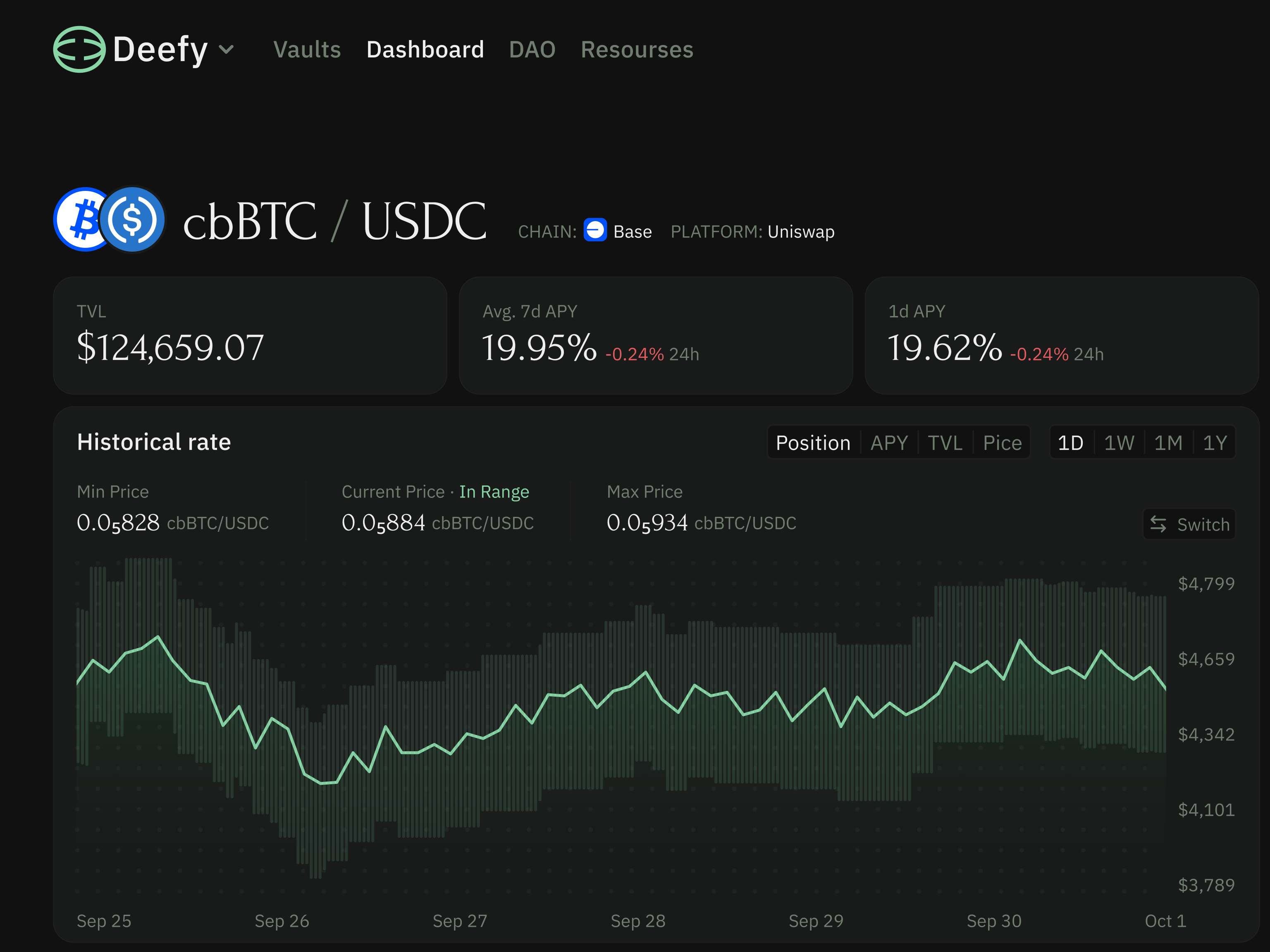This screenshot has width=1270, height=952.
Task: Switch to the 1M time range
Action: point(1168,443)
